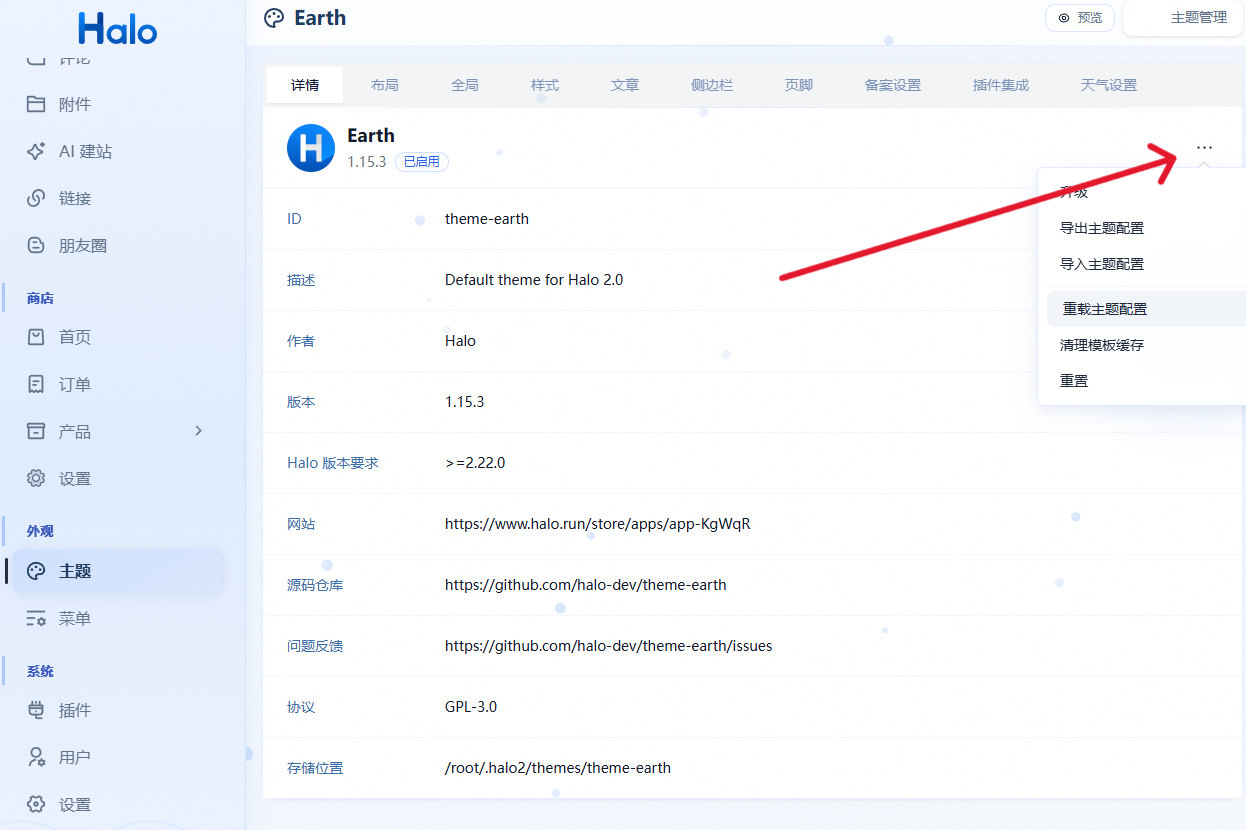1246x830 pixels.
Task: Switch to the 页脚 tab
Action: (x=799, y=85)
